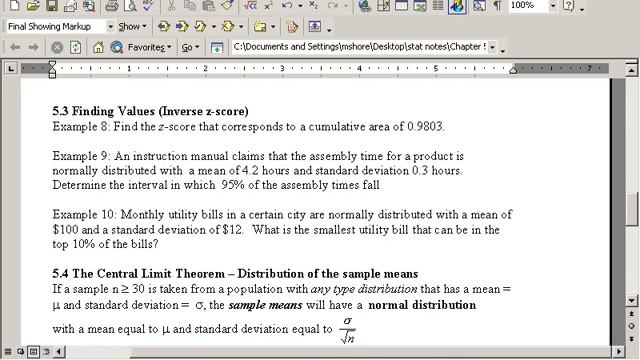This screenshot has height=360, width=640.
Task: Toggle show/hide paragraph marks
Action: click(x=497, y=5)
